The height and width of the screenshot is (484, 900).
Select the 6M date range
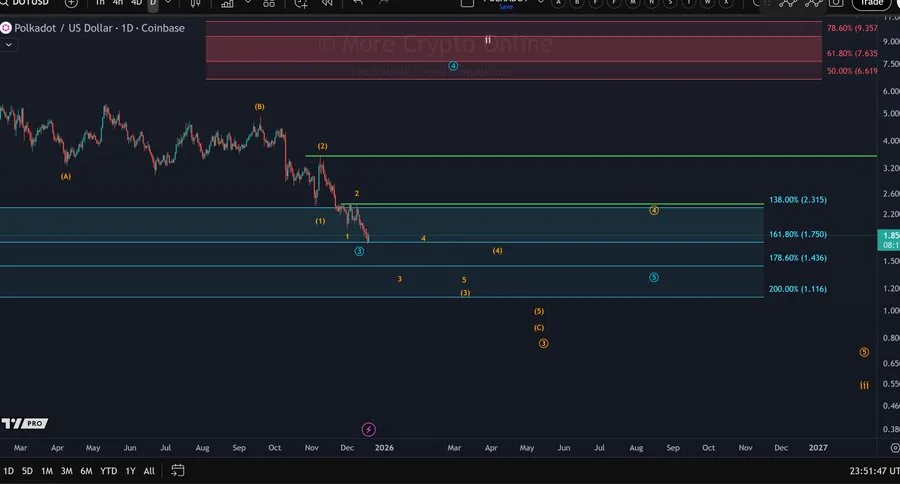click(x=86, y=471)
